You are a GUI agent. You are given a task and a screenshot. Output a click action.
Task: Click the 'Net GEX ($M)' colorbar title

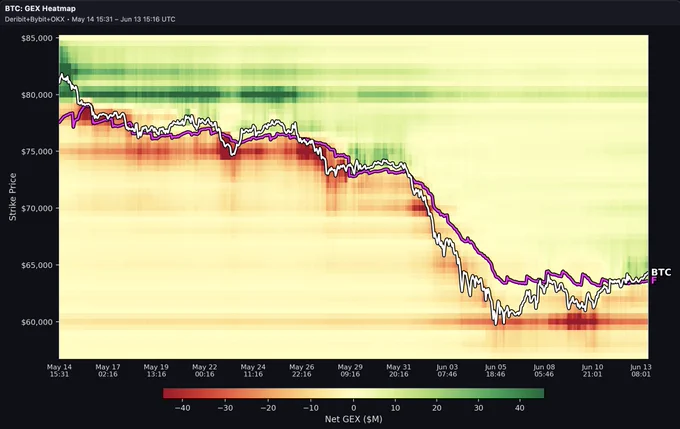pos(353,419)
